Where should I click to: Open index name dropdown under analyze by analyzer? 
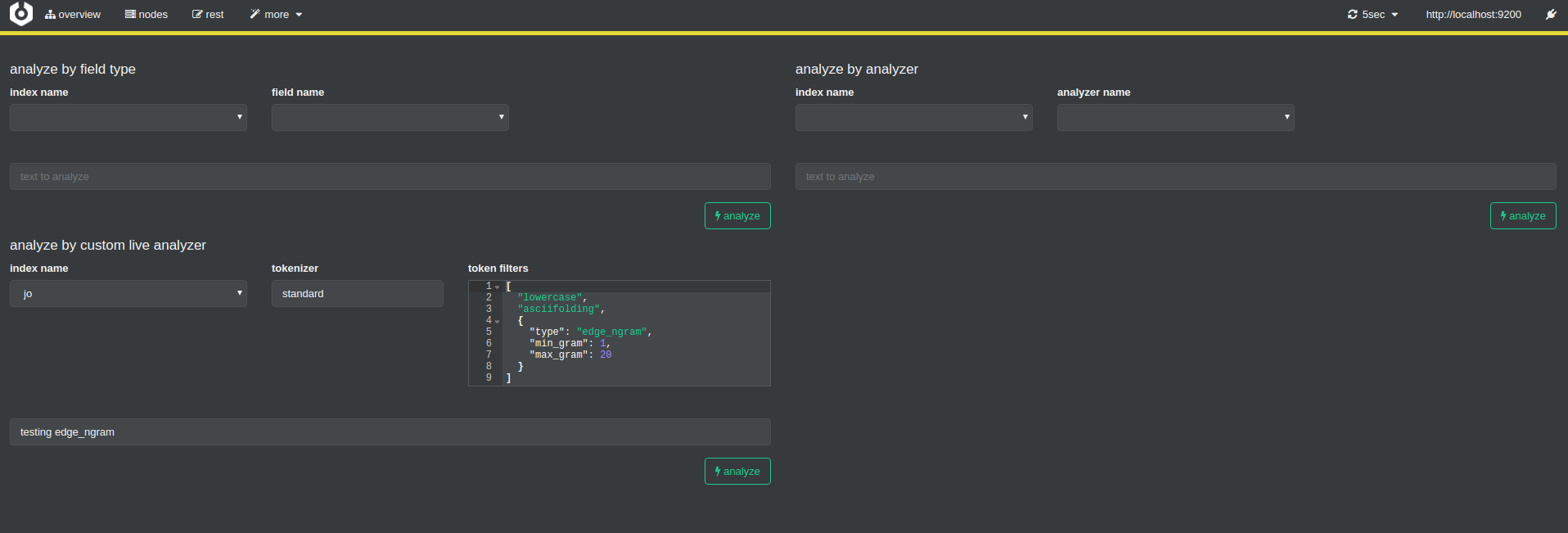tap(913, 117)
